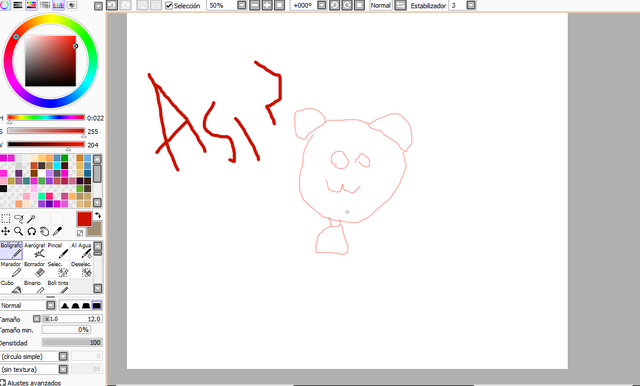Click the Normal view mode button
640x386 pixels.
380,5
